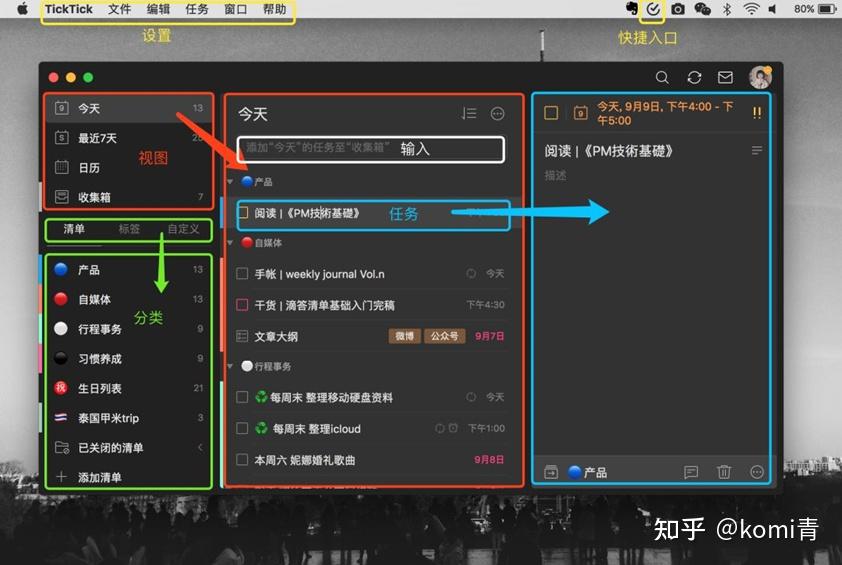The width and height of the screenshot is (842, 565).
Task: Click the calendar date icon in detail panel
Action: (x=580, y=113)
